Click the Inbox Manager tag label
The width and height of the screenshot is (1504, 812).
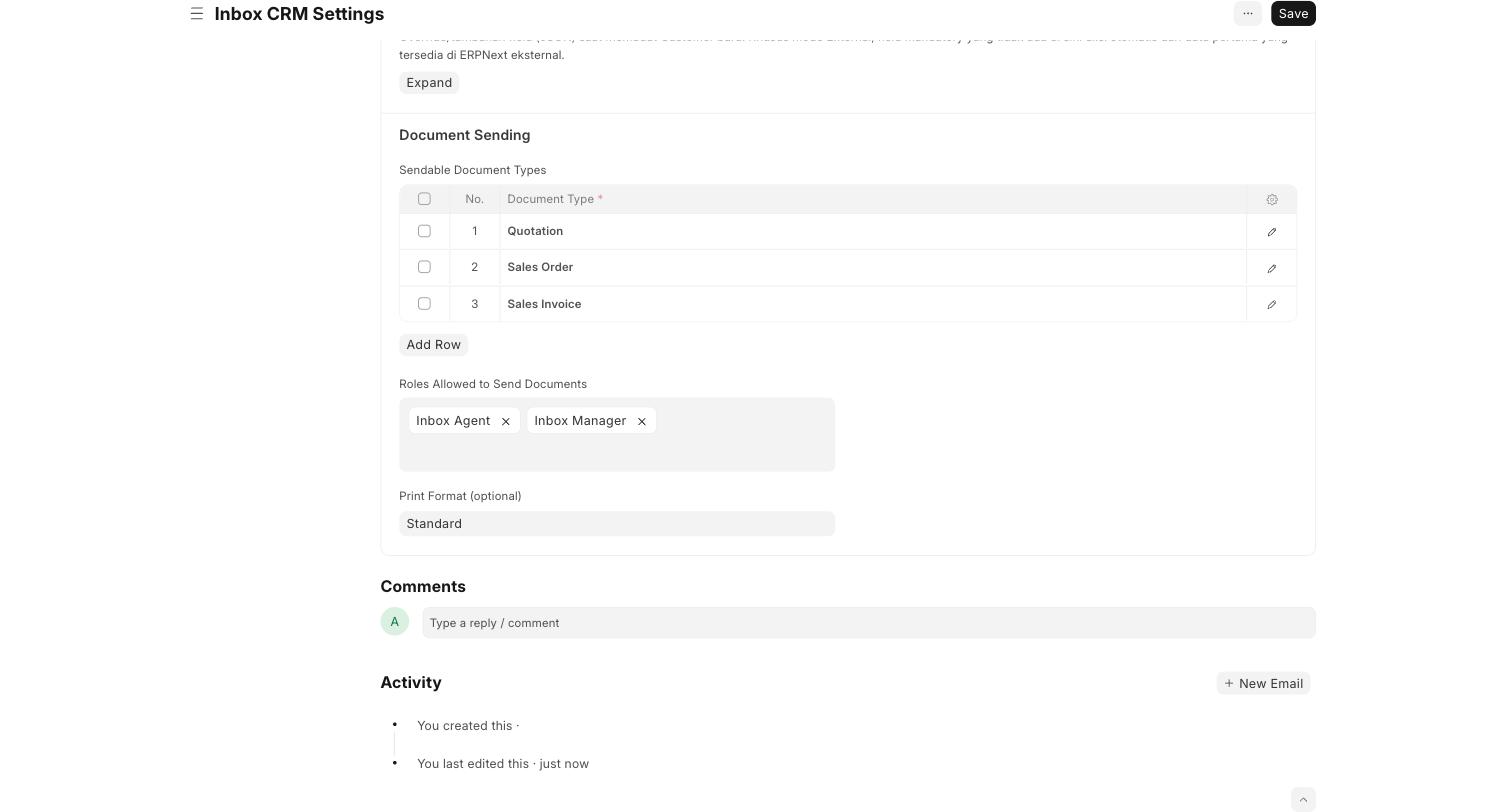[580, 421]
